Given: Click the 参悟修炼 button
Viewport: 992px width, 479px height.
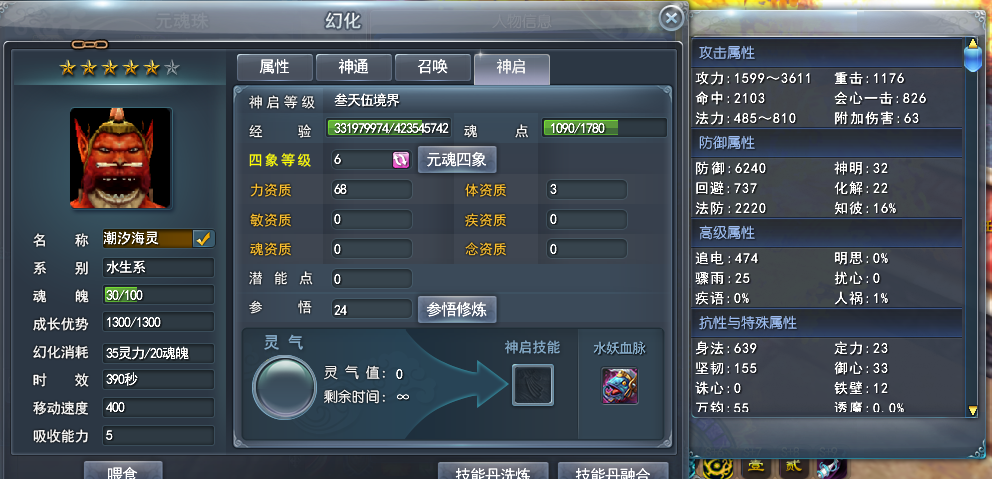Looking at the screenshot, I should [457, 309].
